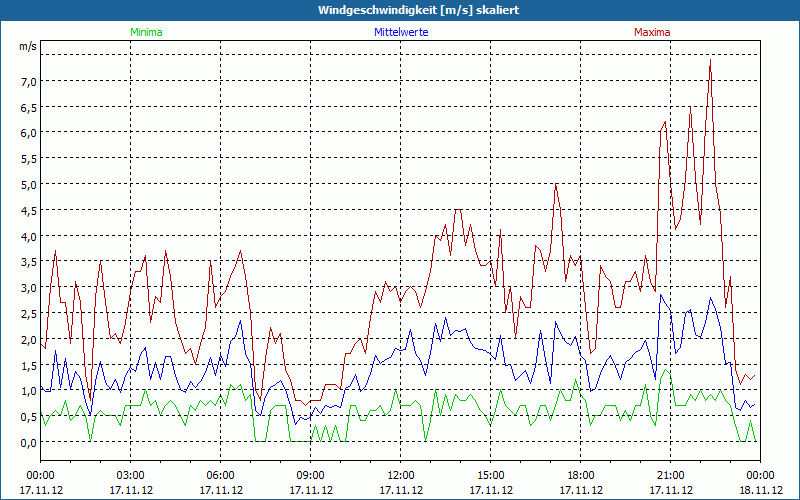Click the 09:00 time axis label
The width and height of the screenshot is (800, 500).
tap(311, 476)
